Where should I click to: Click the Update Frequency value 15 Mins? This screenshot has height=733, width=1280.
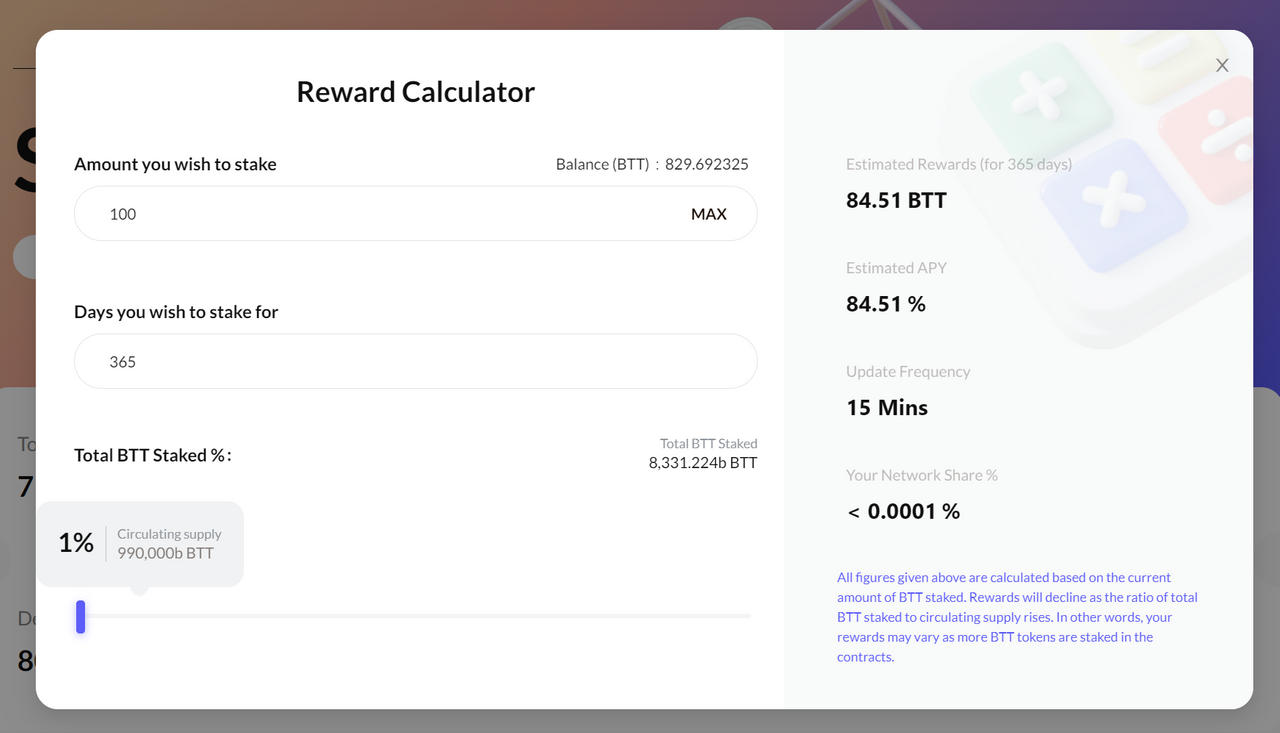click(x=886, y=407)
